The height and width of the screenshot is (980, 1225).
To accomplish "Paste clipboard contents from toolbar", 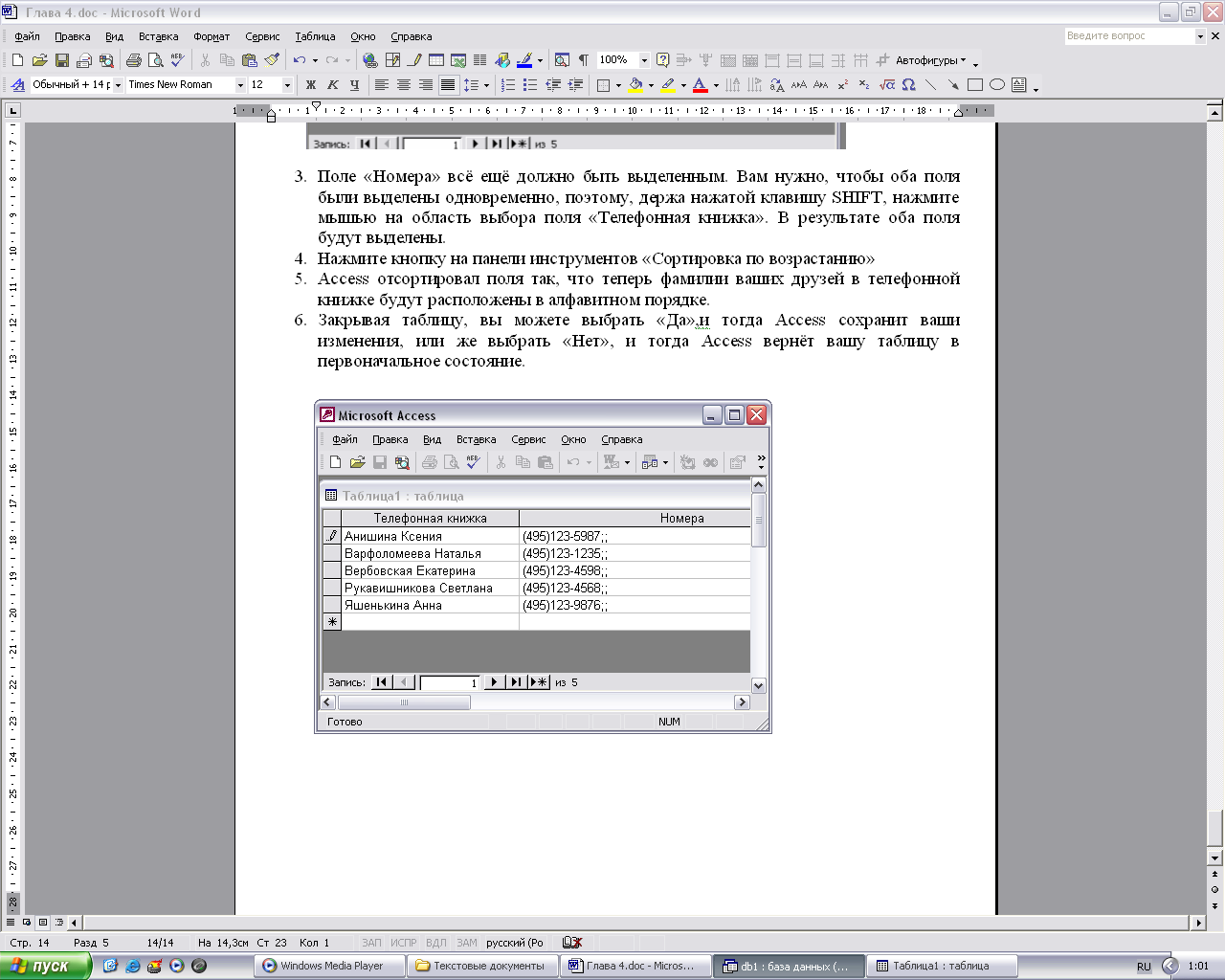I will pos(249,60).
